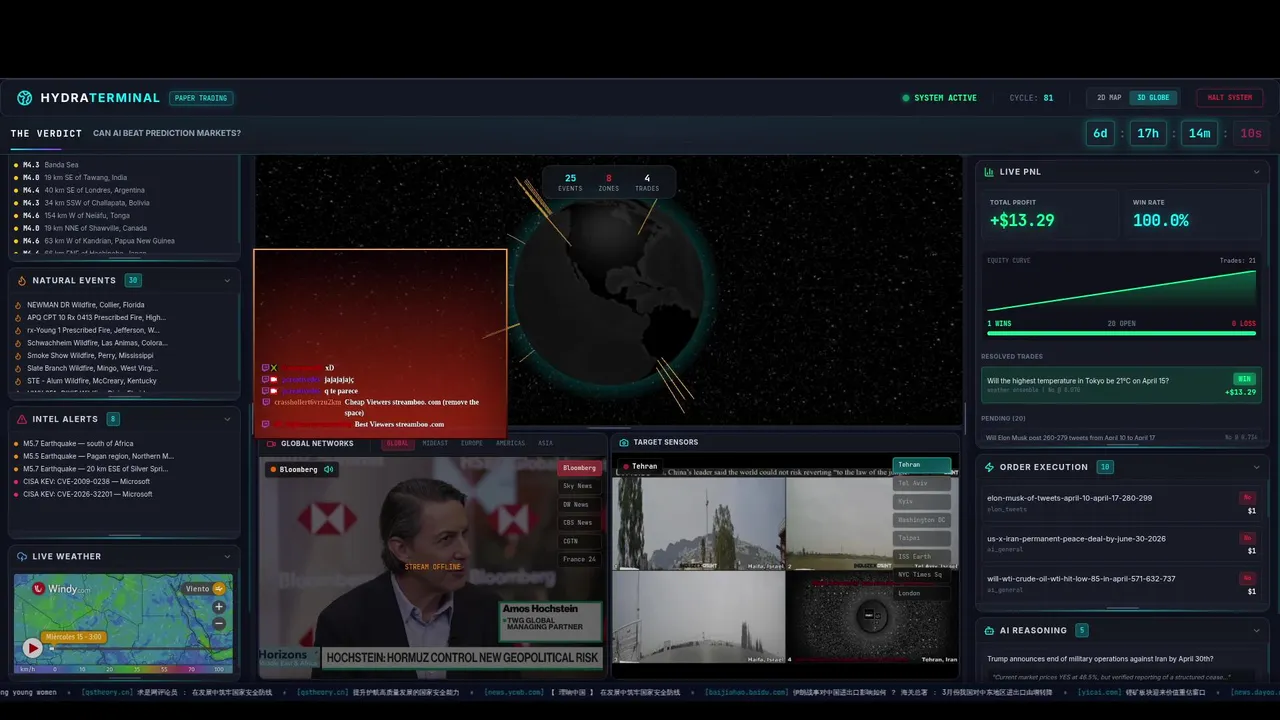Image resolution: width=1280 pixels, height=720 pixels.
Task: Click the Live Weather cloud icon
Action: (x=21, y=556)
